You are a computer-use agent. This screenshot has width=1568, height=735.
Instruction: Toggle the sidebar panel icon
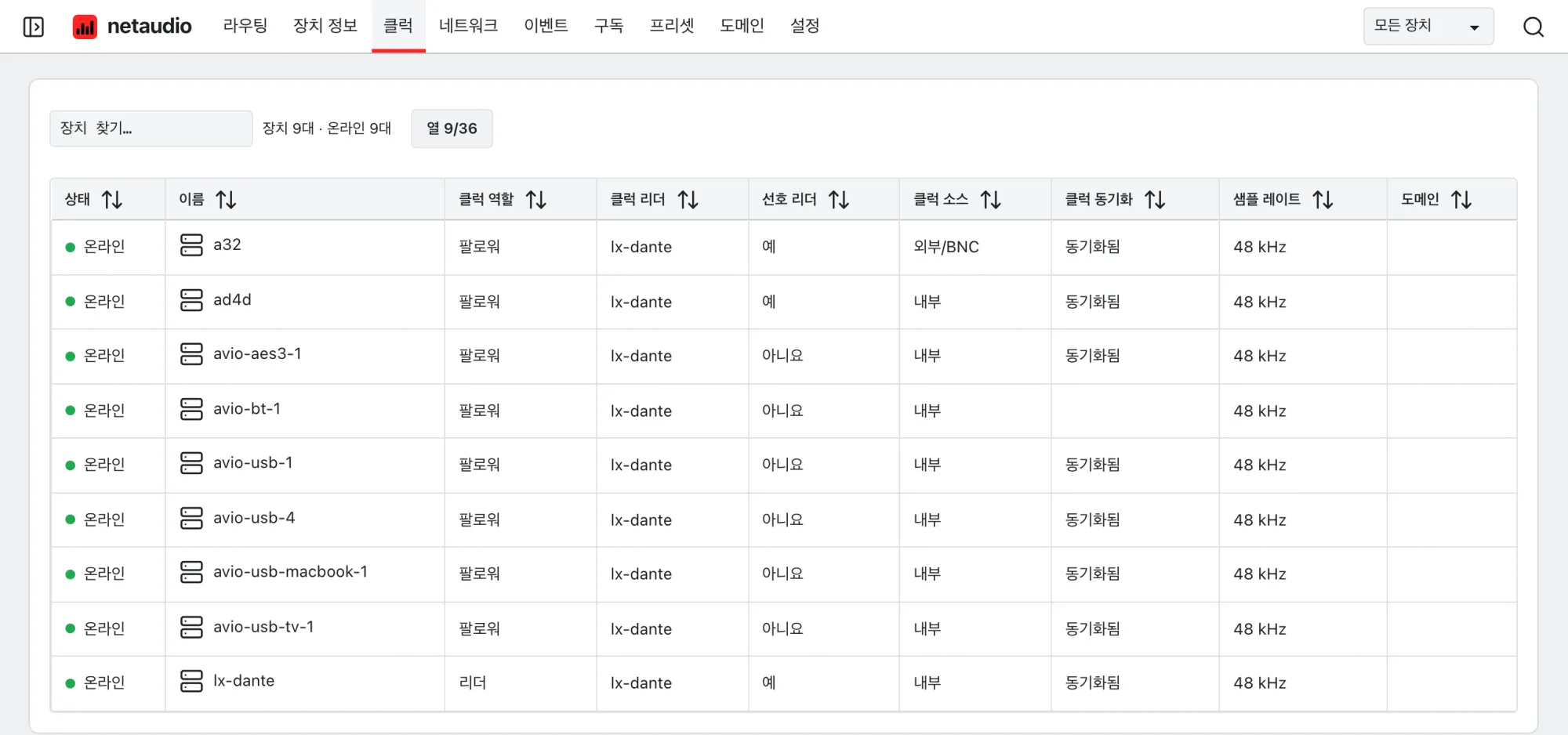click(34, 27)
